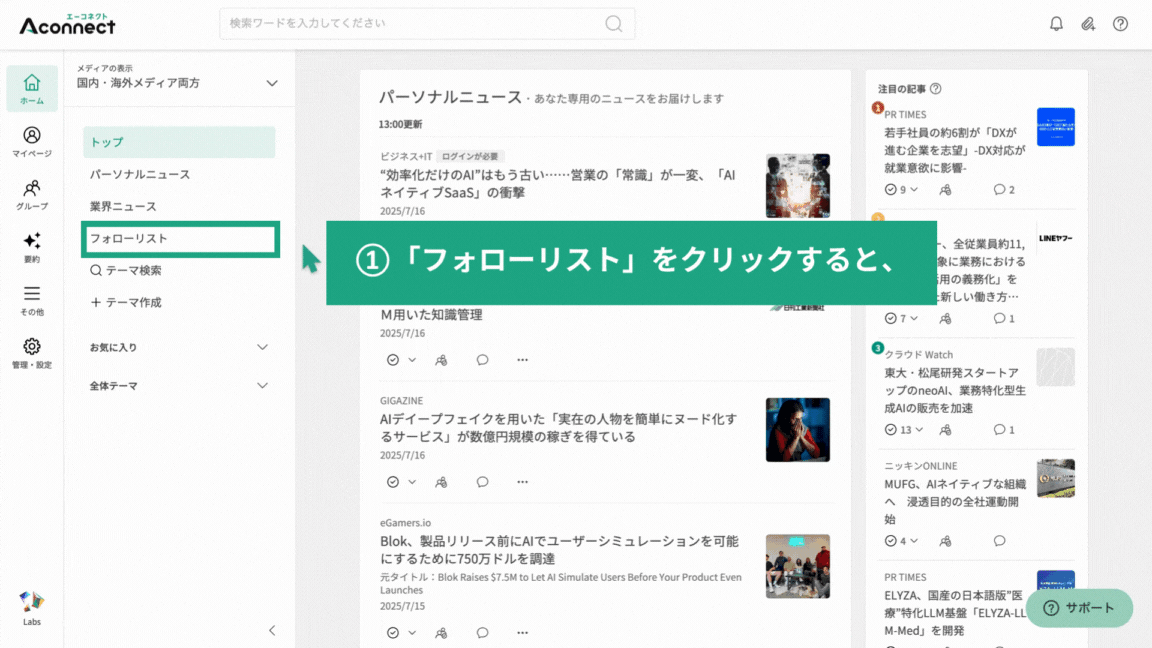Open その他 hamburger menu in sidebar
The image size is (1152, 648).
pyautogui.click(x=32, y=300)
